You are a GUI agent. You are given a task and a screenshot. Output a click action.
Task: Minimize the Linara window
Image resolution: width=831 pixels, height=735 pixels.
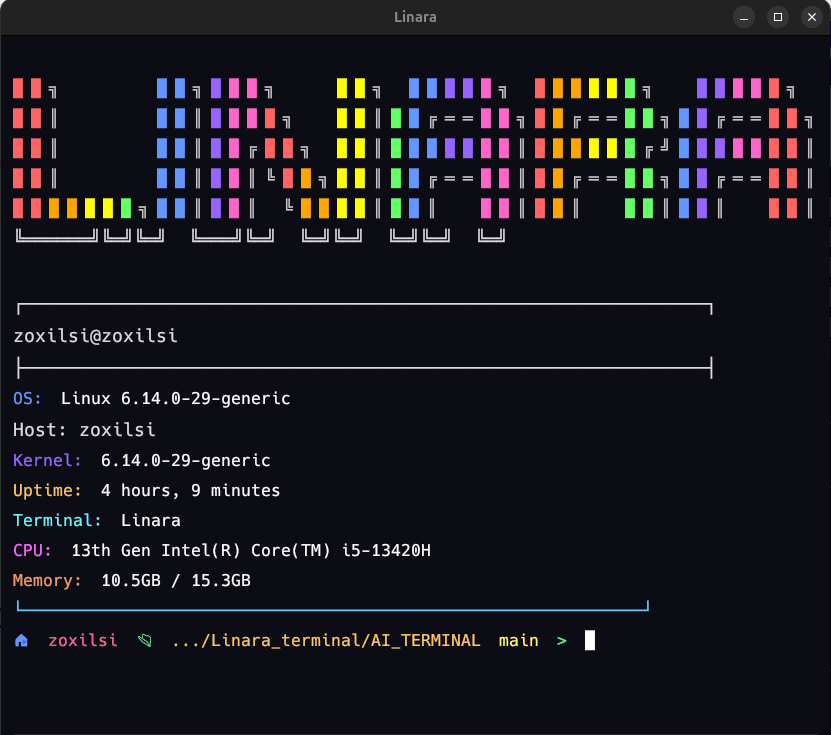click(744, 17)
